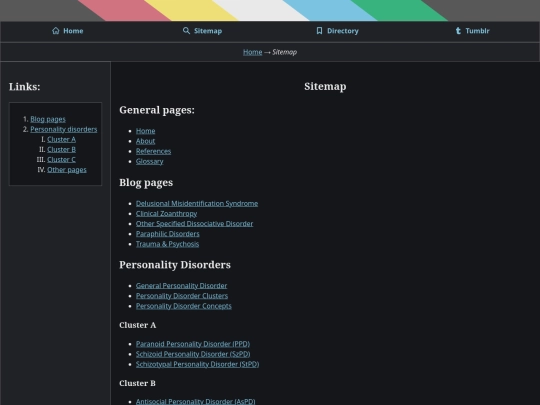This screenshot has height=405, width=540.
Task: Open Schizotypal Personality Disorder (StPD) link
Action: click(x=197, y=364)
